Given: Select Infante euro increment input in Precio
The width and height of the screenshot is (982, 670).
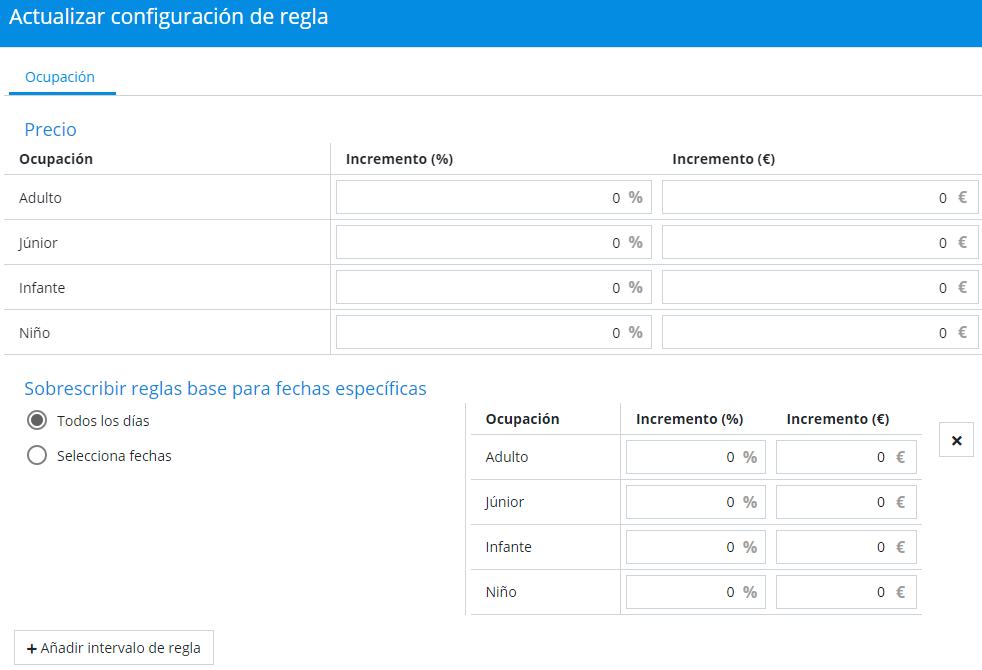Looking at the screenshot, I should pos(805,288).
